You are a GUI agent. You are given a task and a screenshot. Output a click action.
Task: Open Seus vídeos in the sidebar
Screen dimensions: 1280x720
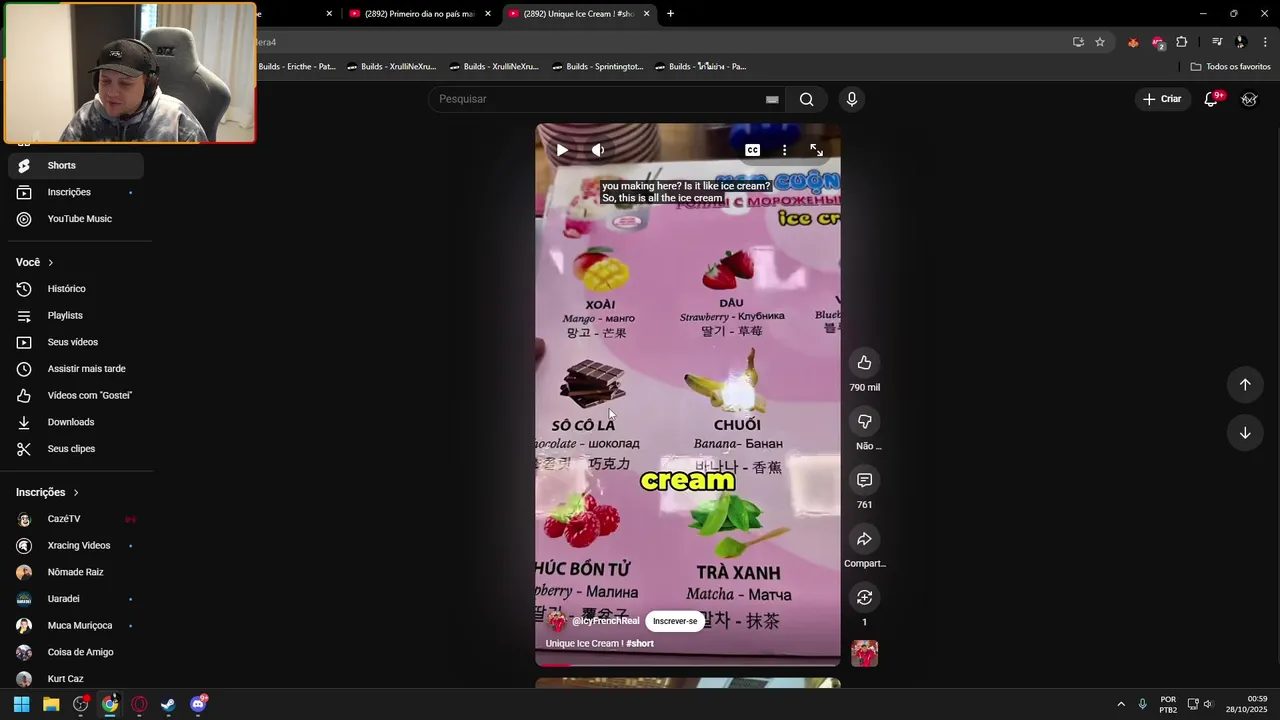click(x=76, y=342)
